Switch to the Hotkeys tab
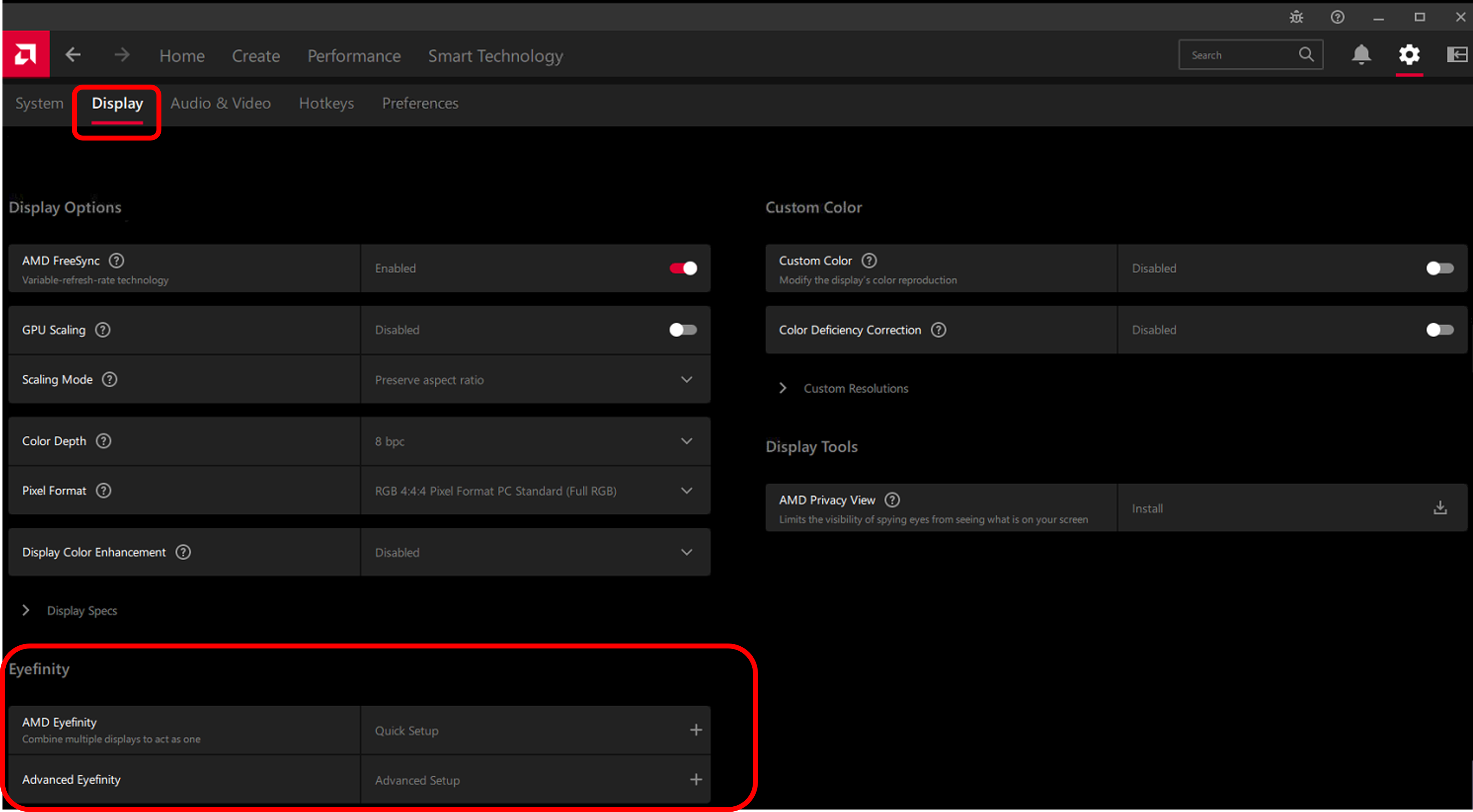The width and height of the screenshot is (1473, 812). 326,103
